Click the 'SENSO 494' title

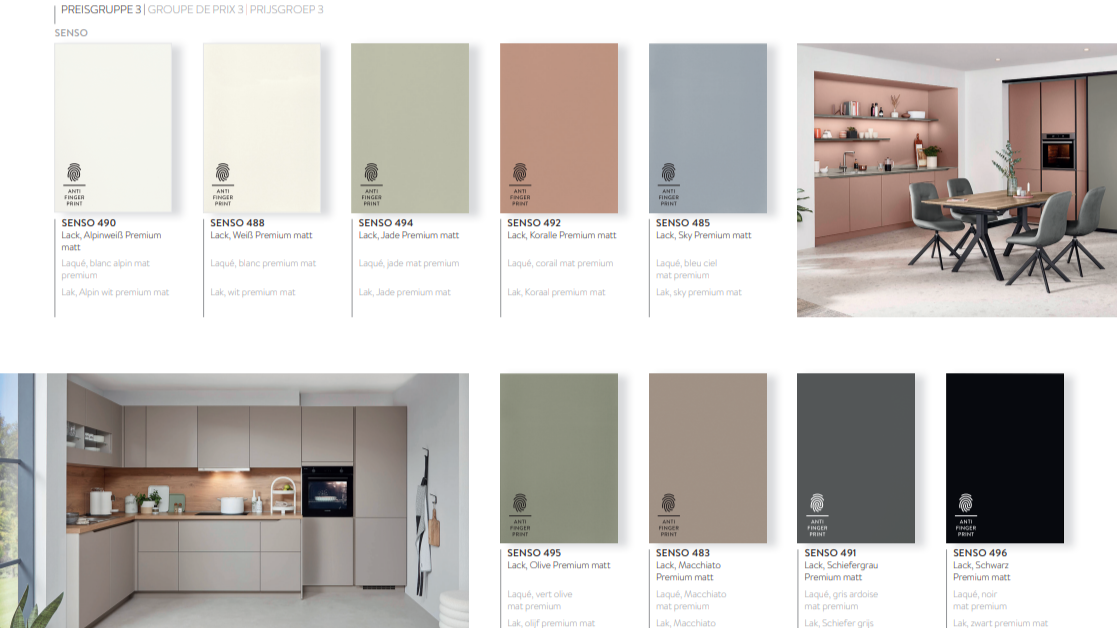click(385, 223)
